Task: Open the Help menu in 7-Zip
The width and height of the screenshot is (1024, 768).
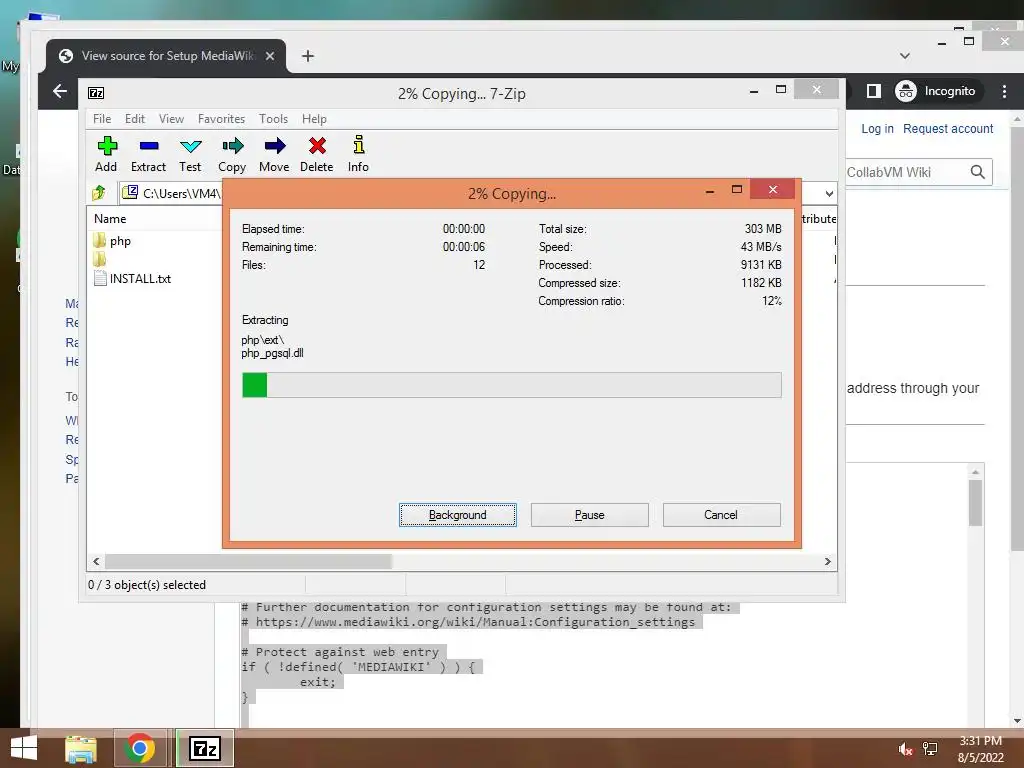Action: click(314, 119)
